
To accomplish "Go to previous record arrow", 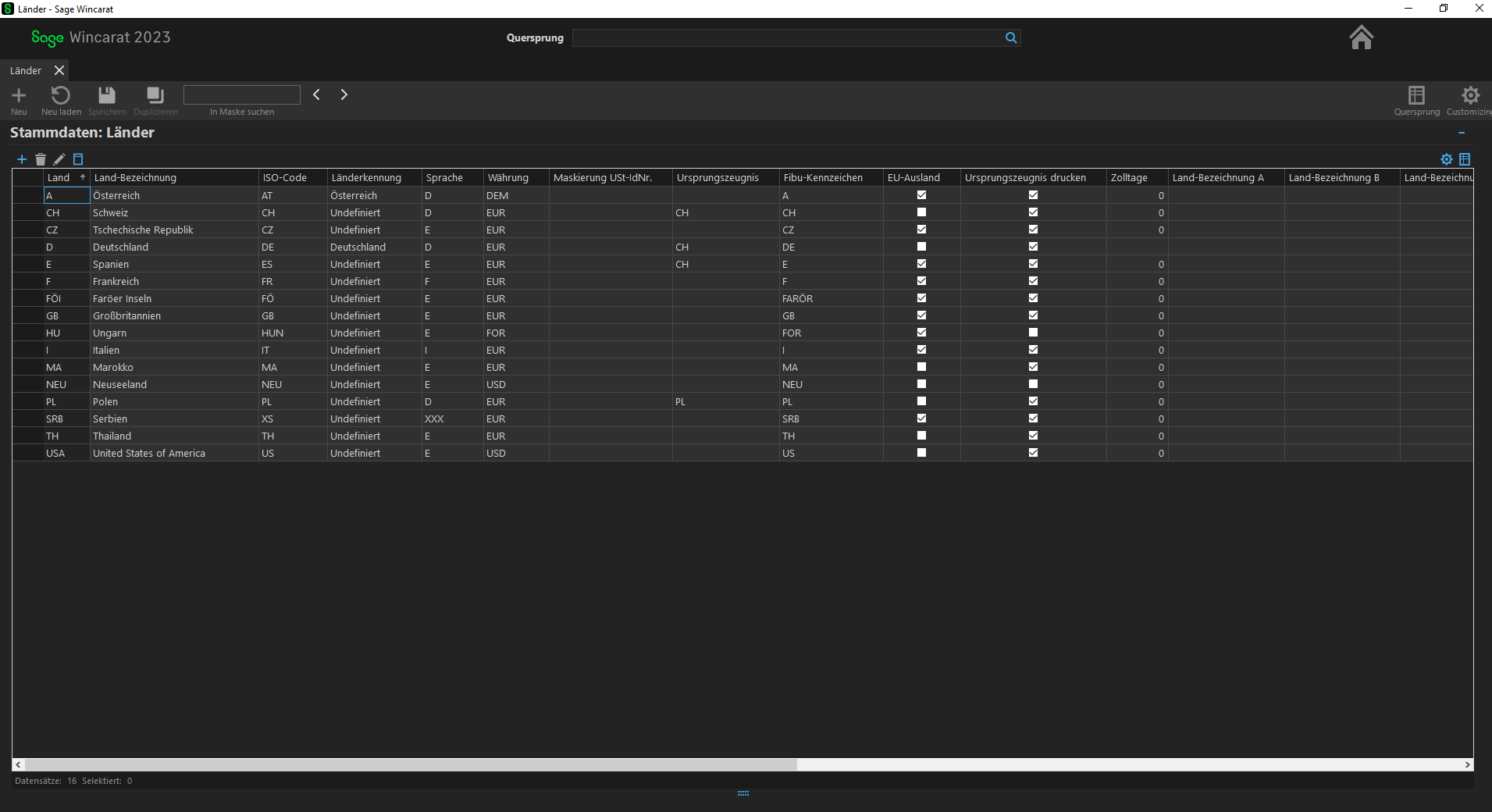I will [x=317, y=94].
